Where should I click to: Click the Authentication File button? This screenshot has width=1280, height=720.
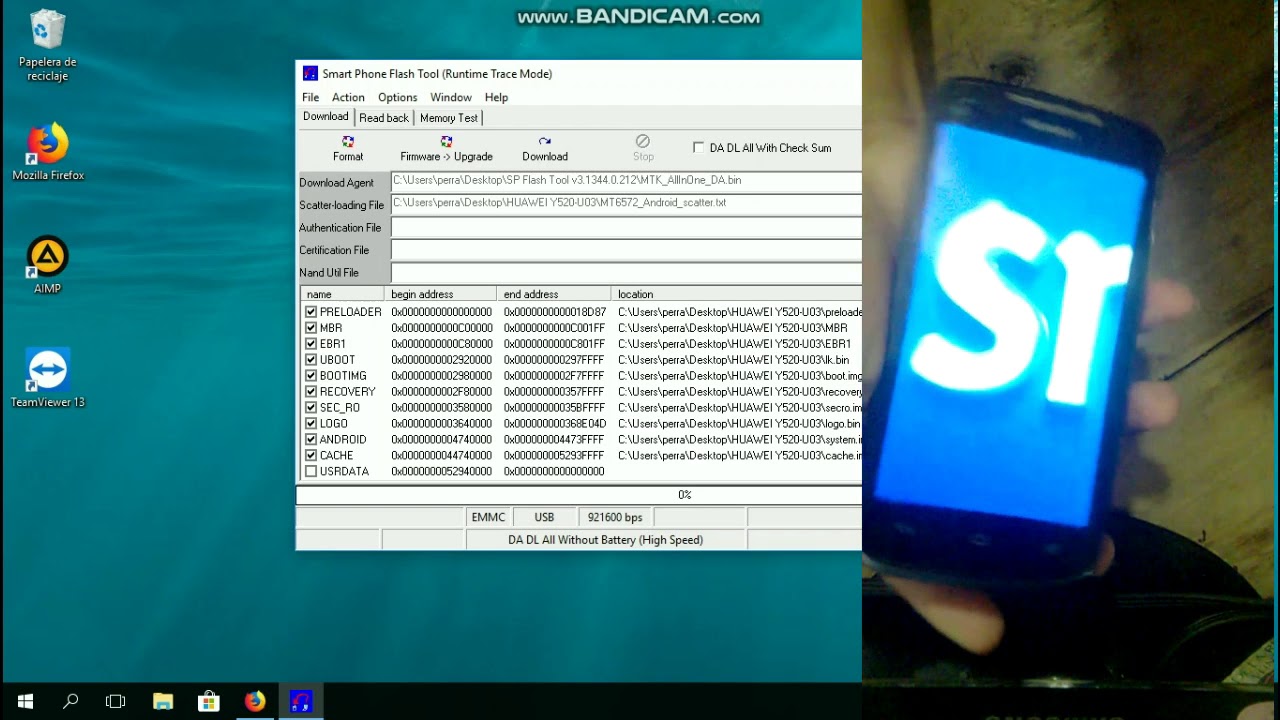pos(343,228)
